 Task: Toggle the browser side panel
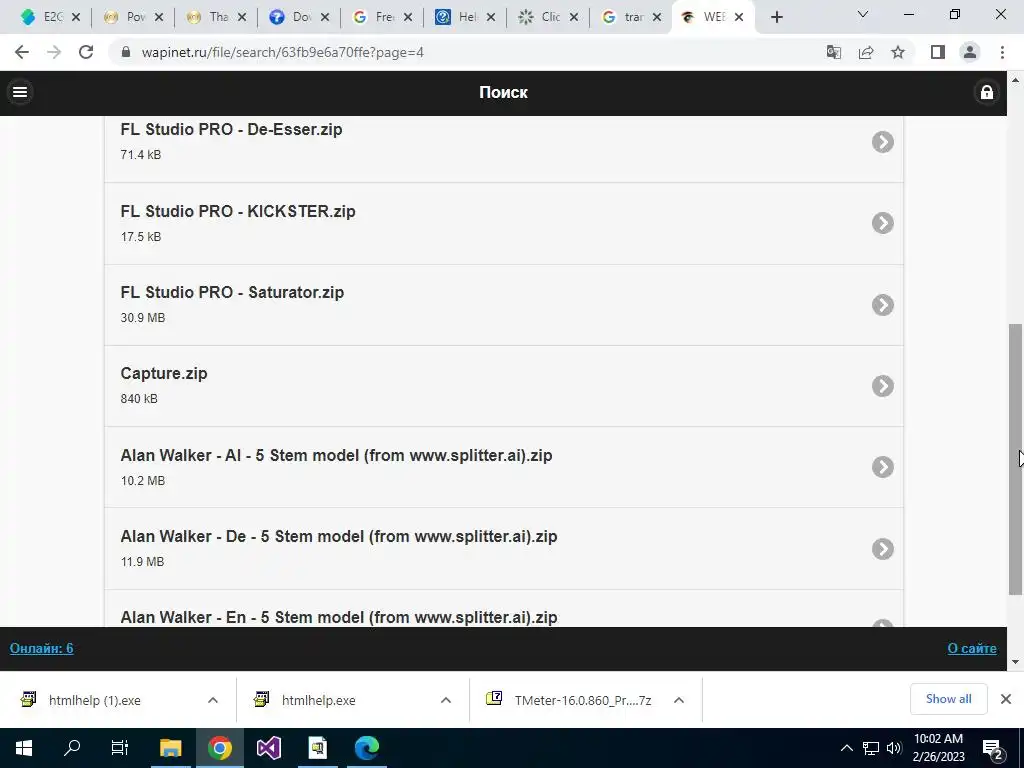[x=938, y=52]
